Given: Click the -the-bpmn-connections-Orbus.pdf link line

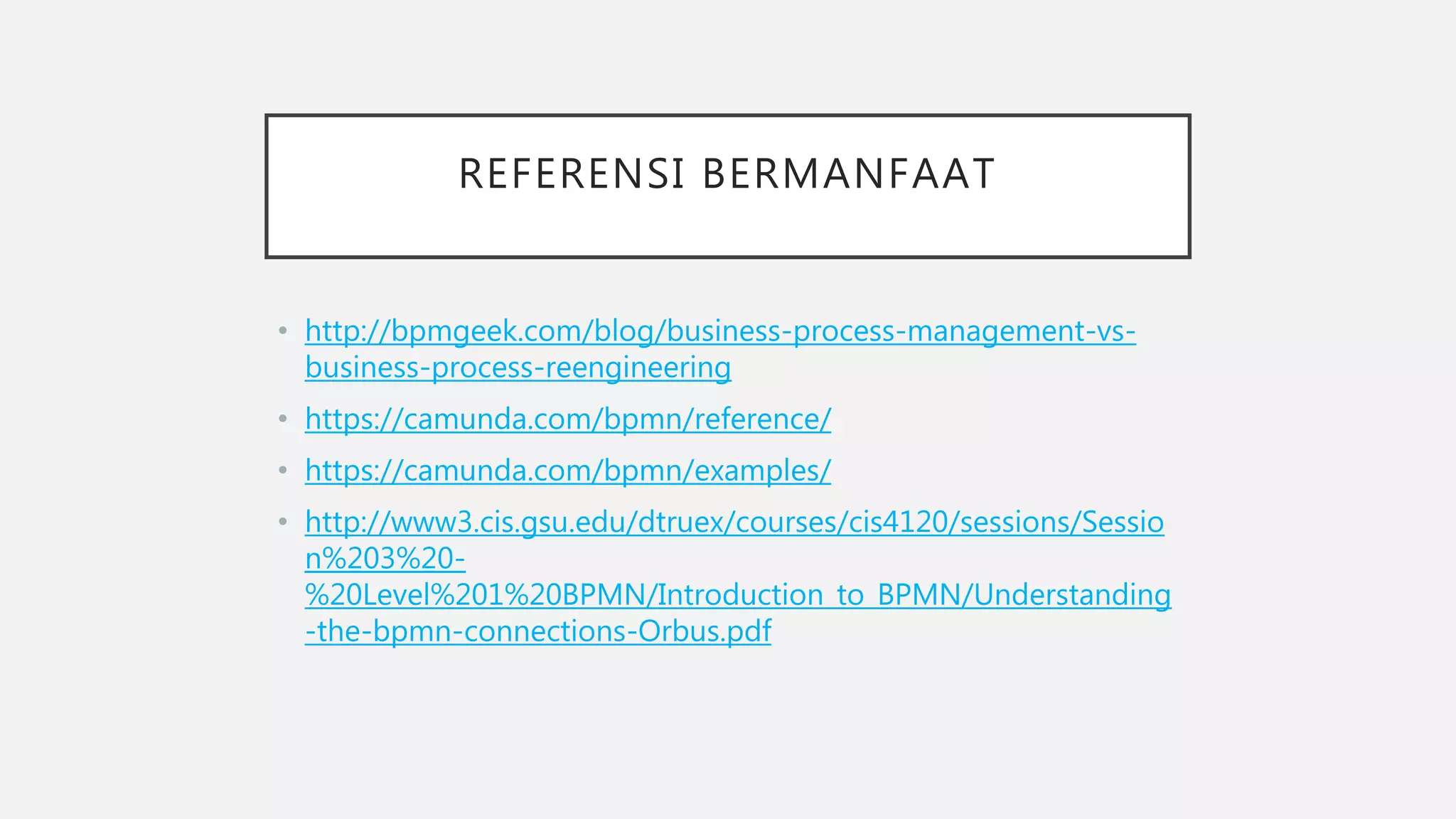Looking at the screenshot, I should [x=537, y=631].
